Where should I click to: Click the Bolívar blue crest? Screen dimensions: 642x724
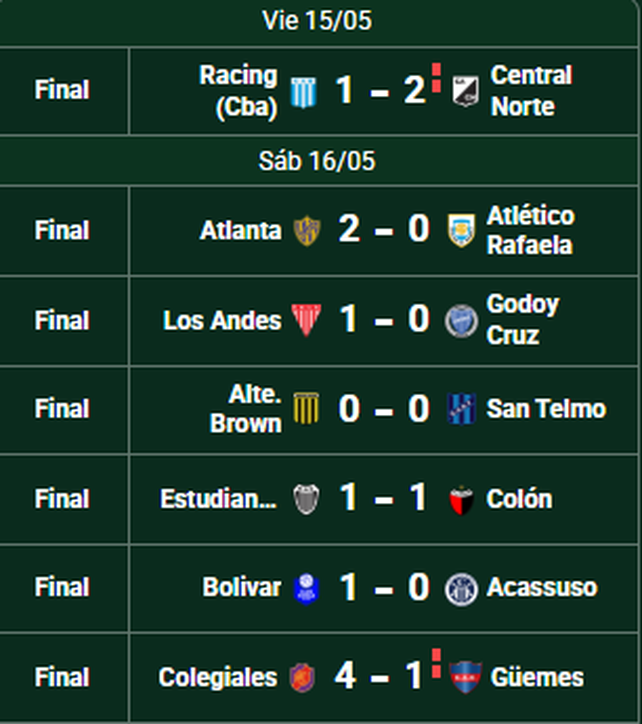[307, 589]
